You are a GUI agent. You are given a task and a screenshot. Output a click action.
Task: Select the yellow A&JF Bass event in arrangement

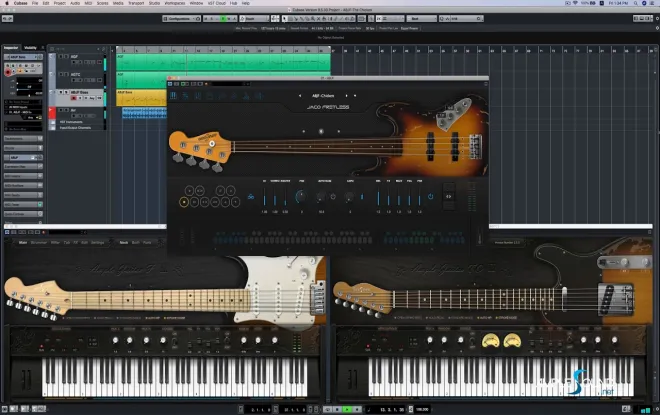(x=141, y=98)
